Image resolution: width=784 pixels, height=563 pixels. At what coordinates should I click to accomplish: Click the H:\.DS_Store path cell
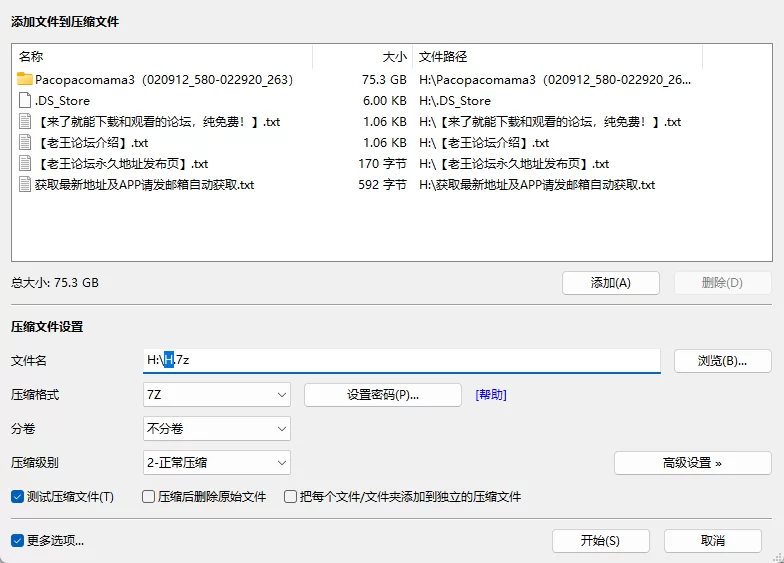pos(455,100)
